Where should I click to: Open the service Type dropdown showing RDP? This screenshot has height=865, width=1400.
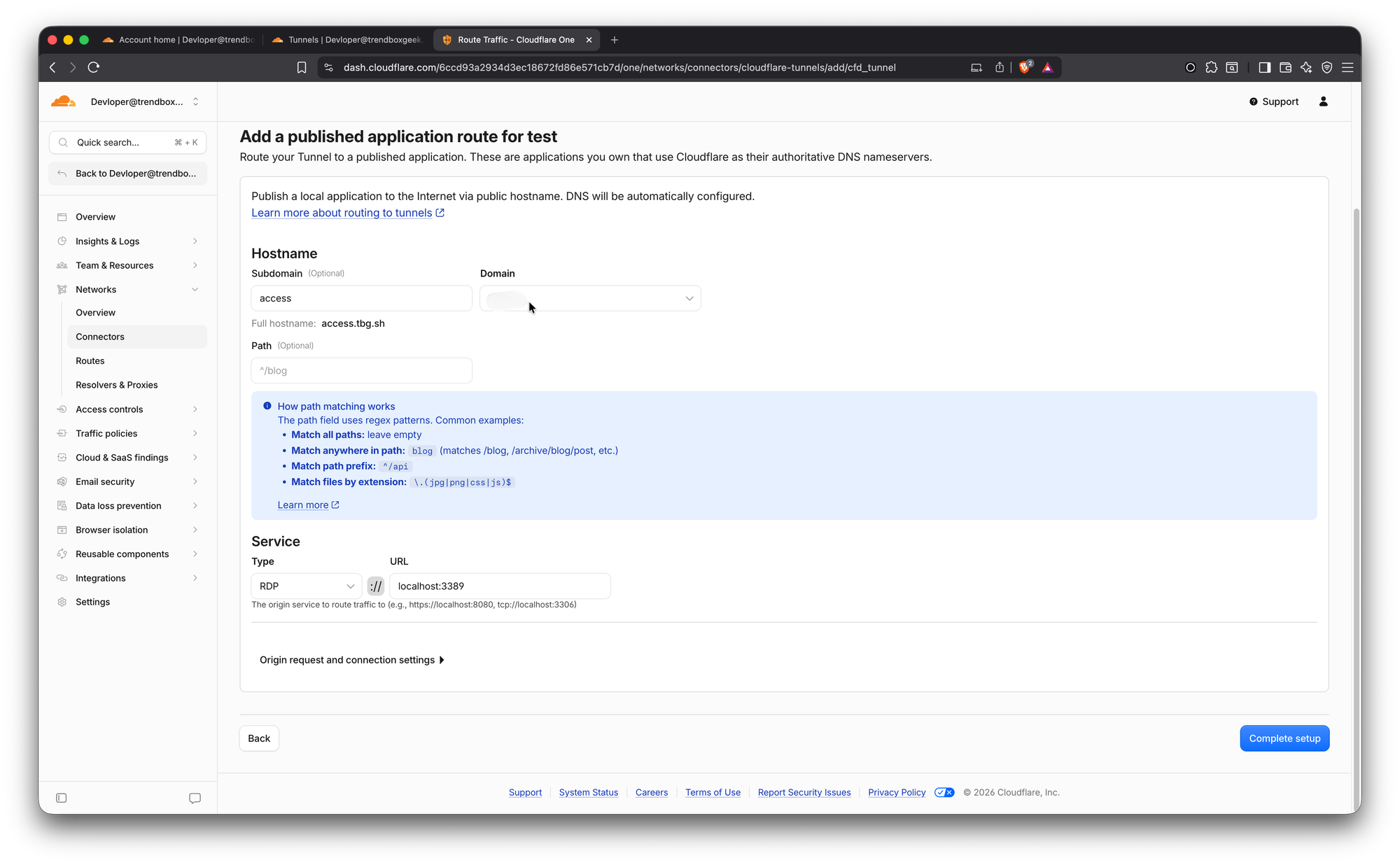[306, 586]
